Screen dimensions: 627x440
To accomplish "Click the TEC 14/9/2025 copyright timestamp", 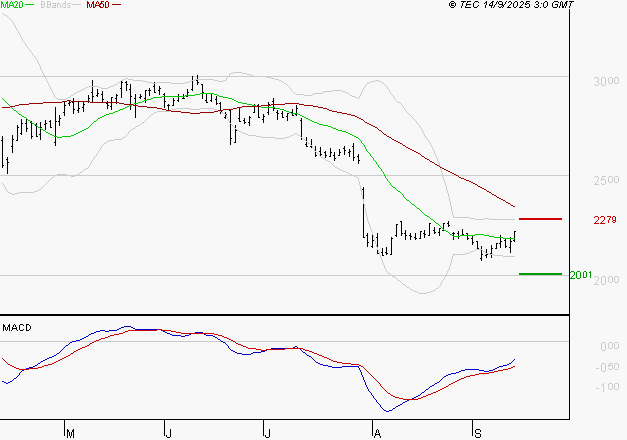I will click(x=511, y=5).
